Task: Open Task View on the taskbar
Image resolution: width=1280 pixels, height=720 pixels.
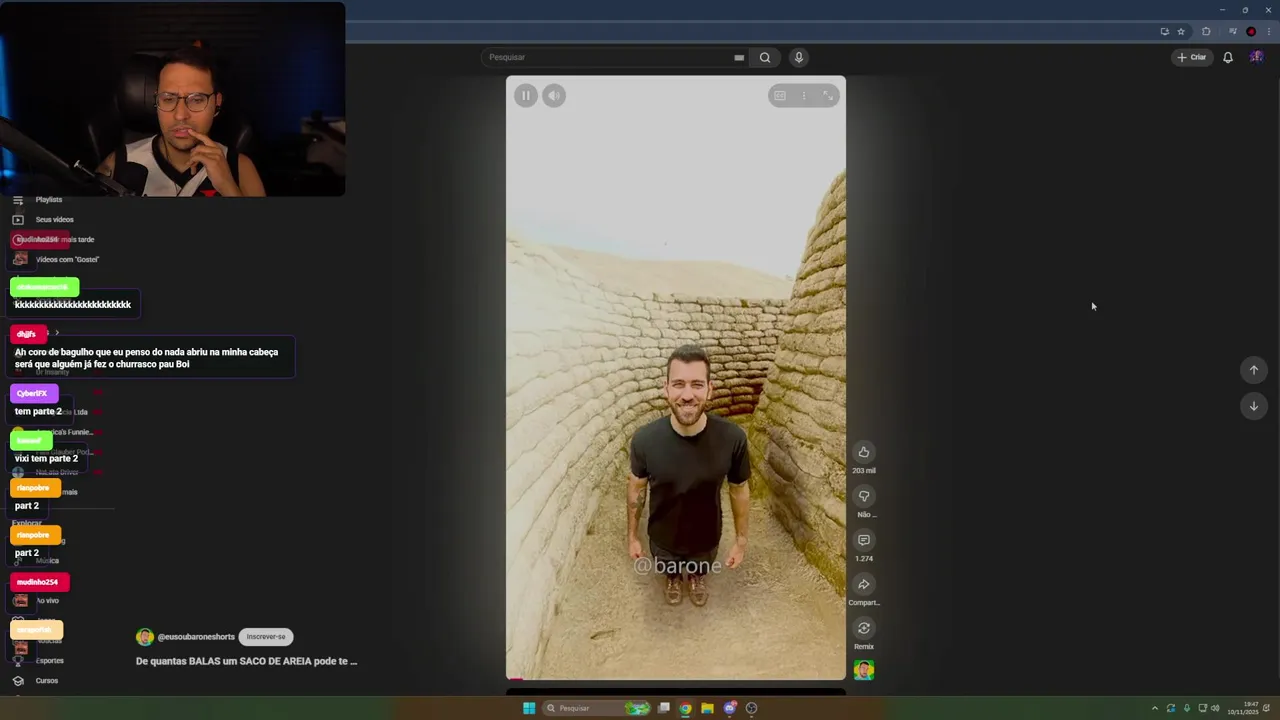Action: pos(663,708)
